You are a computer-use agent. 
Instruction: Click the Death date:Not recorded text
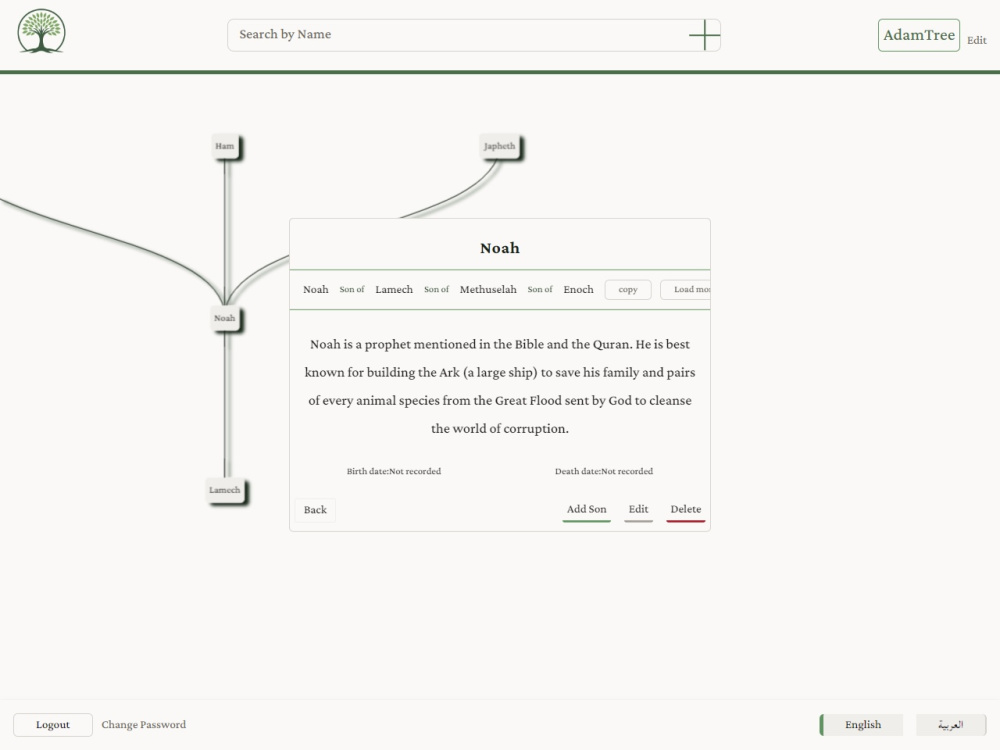click(x=603, y=471)
